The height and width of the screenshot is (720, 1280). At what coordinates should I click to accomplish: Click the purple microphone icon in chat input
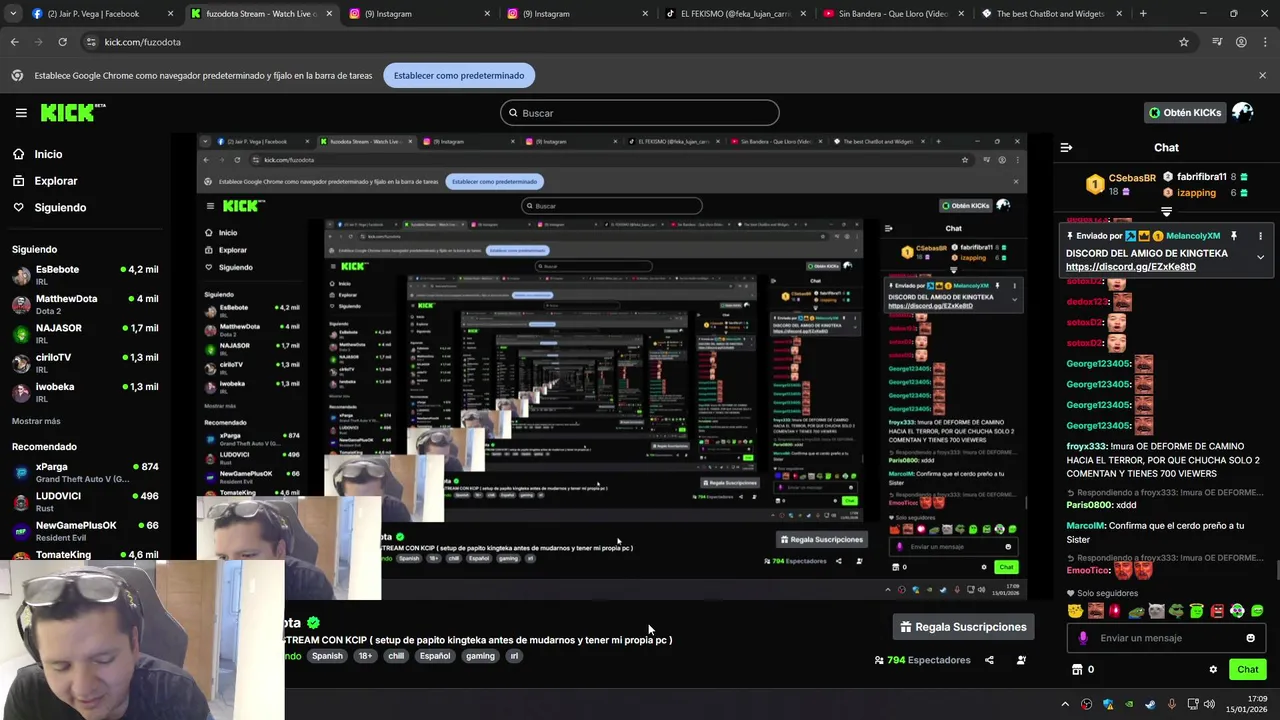[x=1083, y=638]
